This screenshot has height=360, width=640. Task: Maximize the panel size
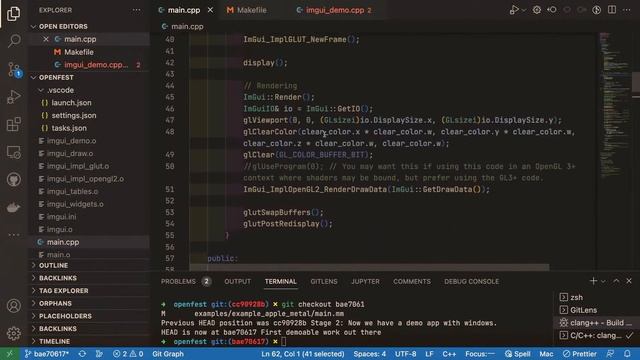coord(616,281)
